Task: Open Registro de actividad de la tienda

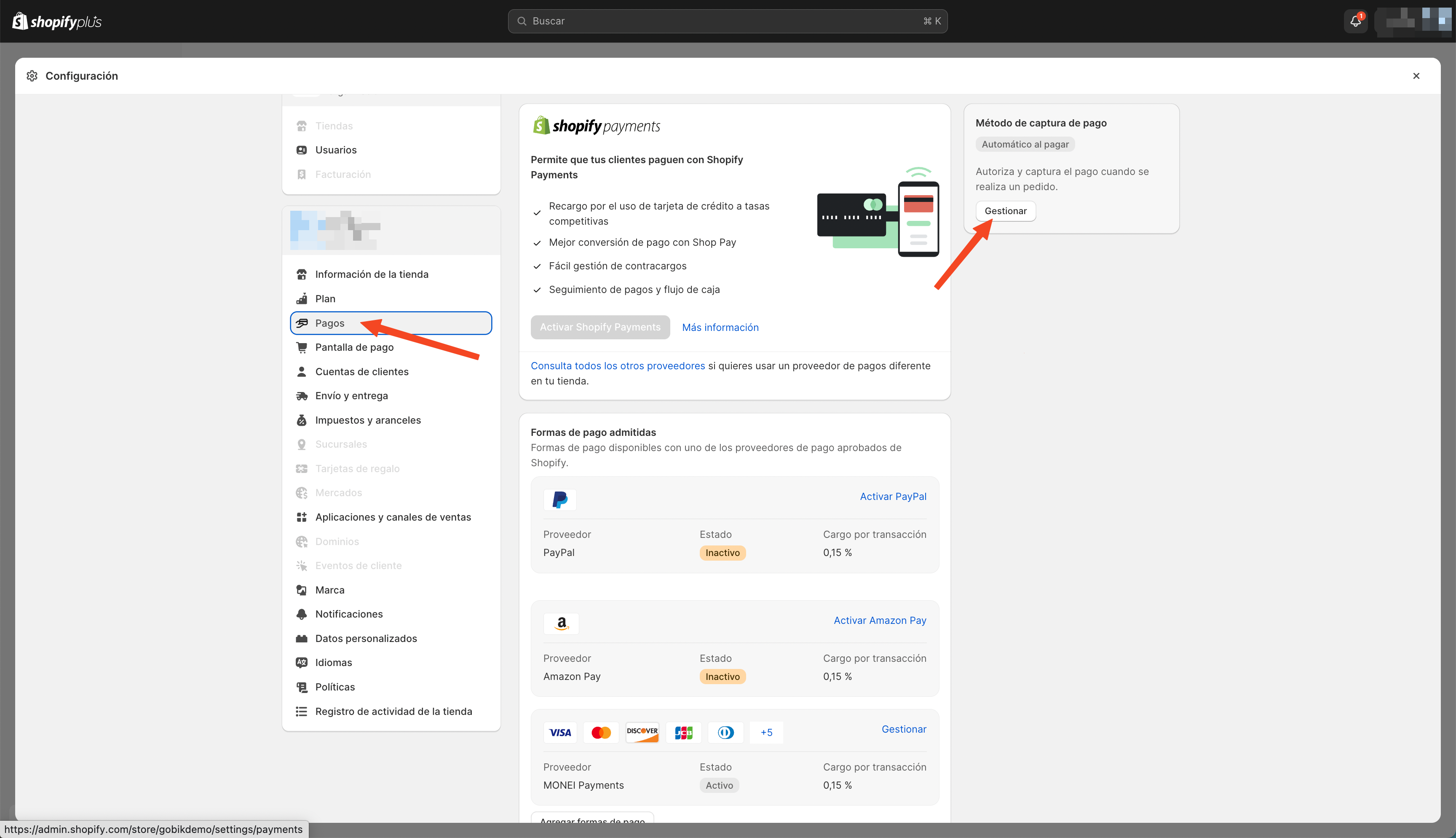Action: pos(391,712)
